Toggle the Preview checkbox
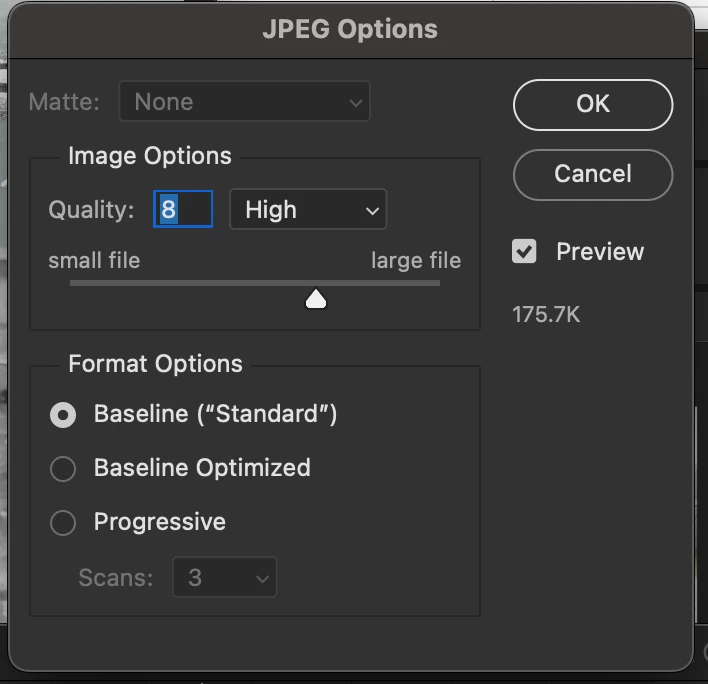Screen dimensions: 708x684 (524, 251)
